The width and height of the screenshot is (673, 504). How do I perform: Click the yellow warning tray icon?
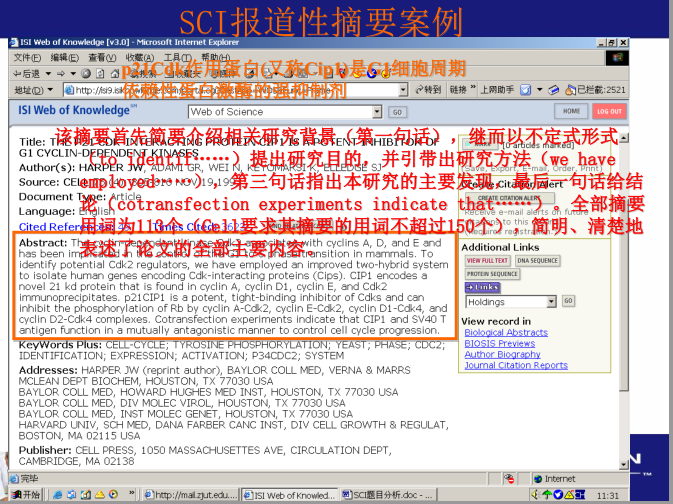[x=569, y=495]
